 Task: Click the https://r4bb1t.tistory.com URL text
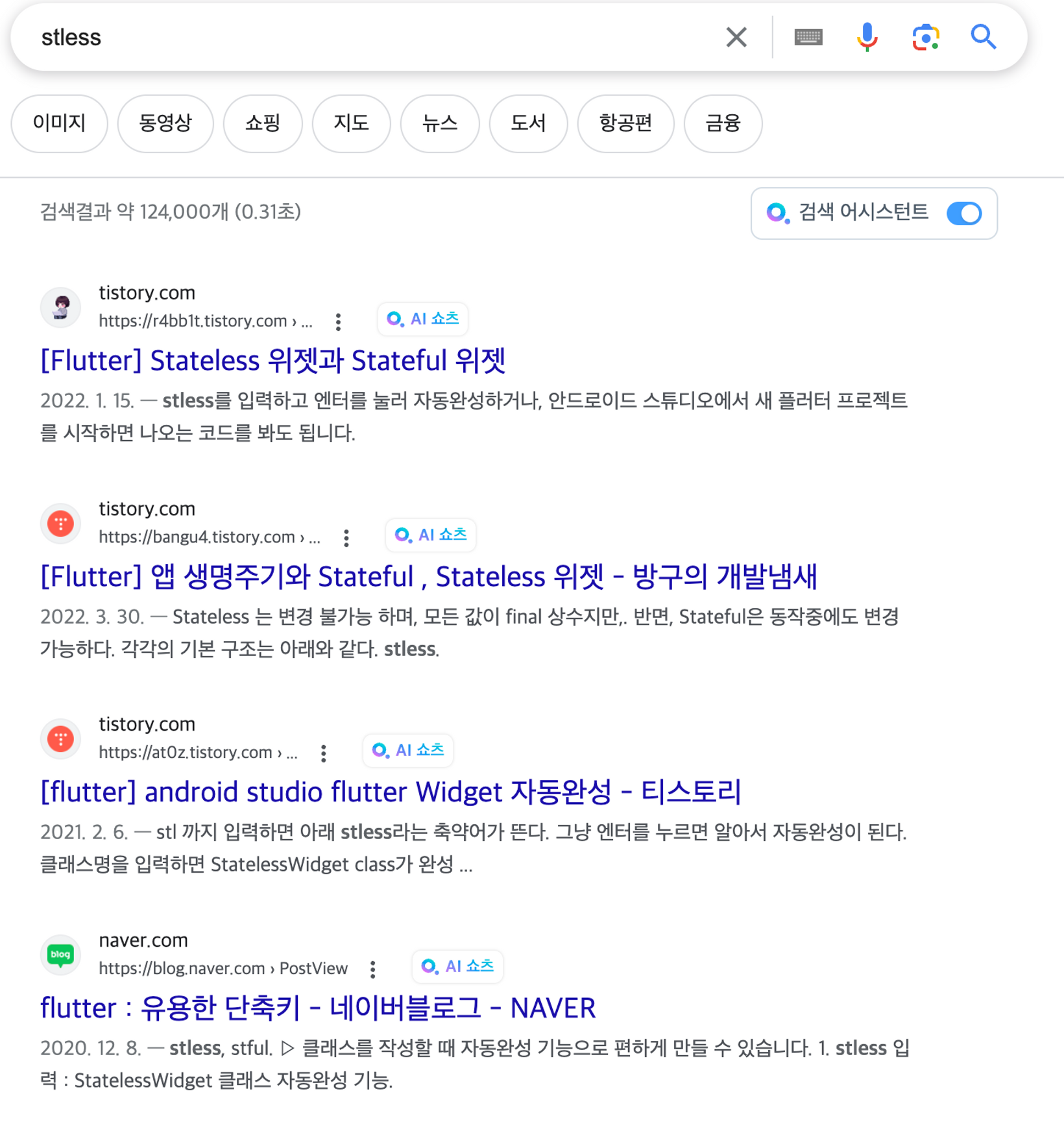pyautogui.click(x=205, y=321)
